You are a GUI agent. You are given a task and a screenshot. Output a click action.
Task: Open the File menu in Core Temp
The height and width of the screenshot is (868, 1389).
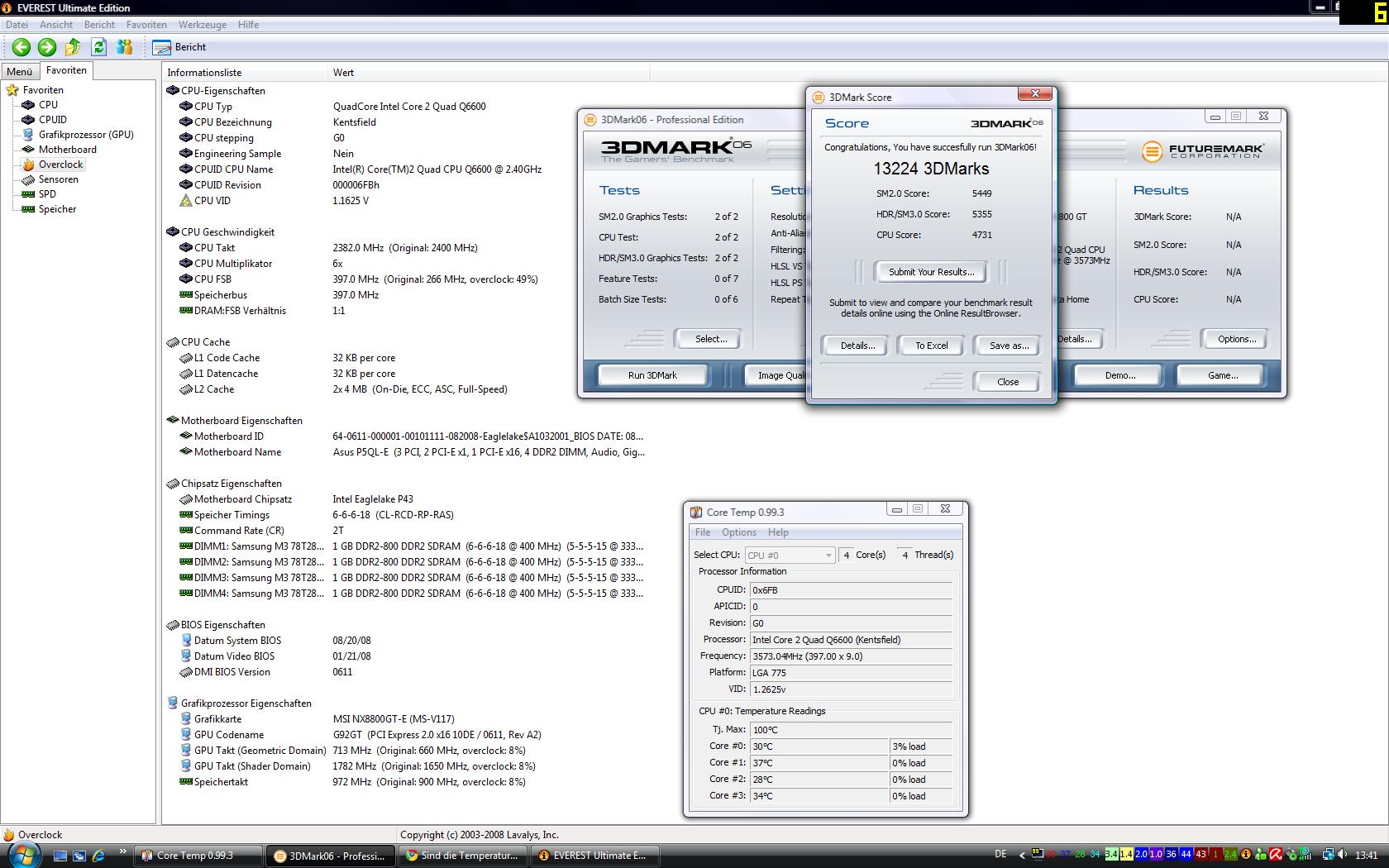[x=703, y=532]
